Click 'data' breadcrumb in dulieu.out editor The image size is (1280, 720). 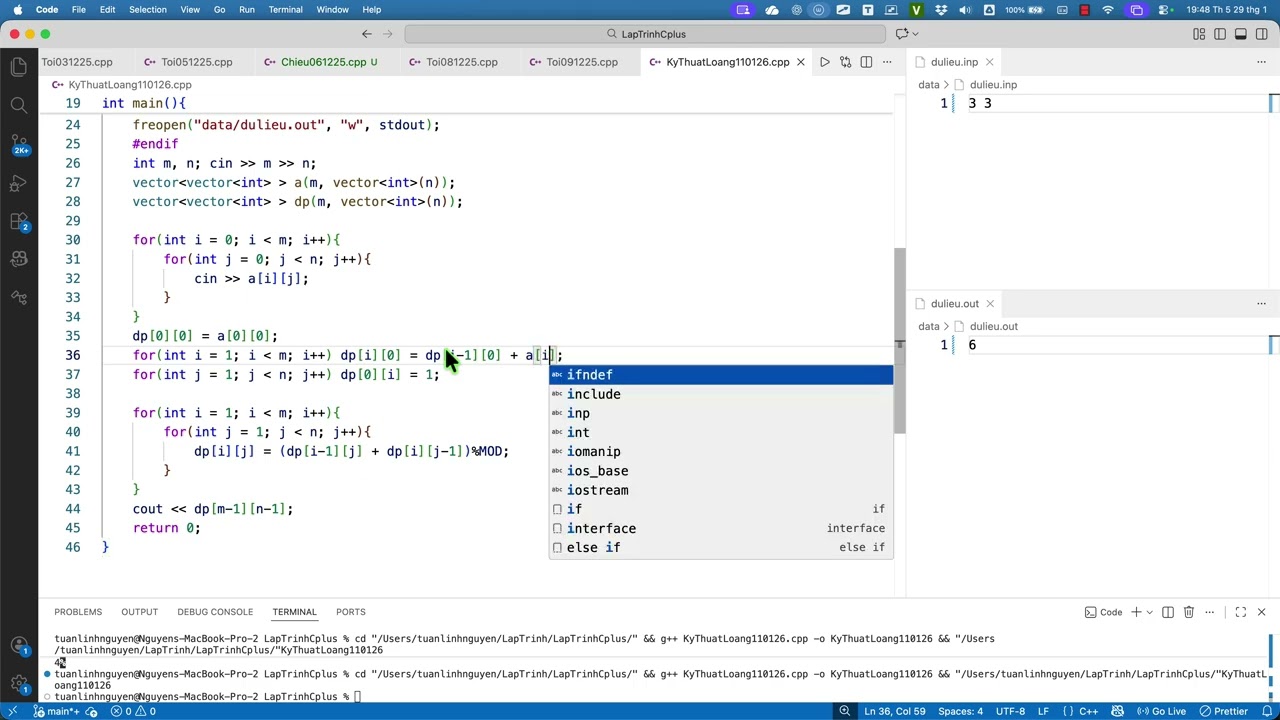click(x=929, y=327)
